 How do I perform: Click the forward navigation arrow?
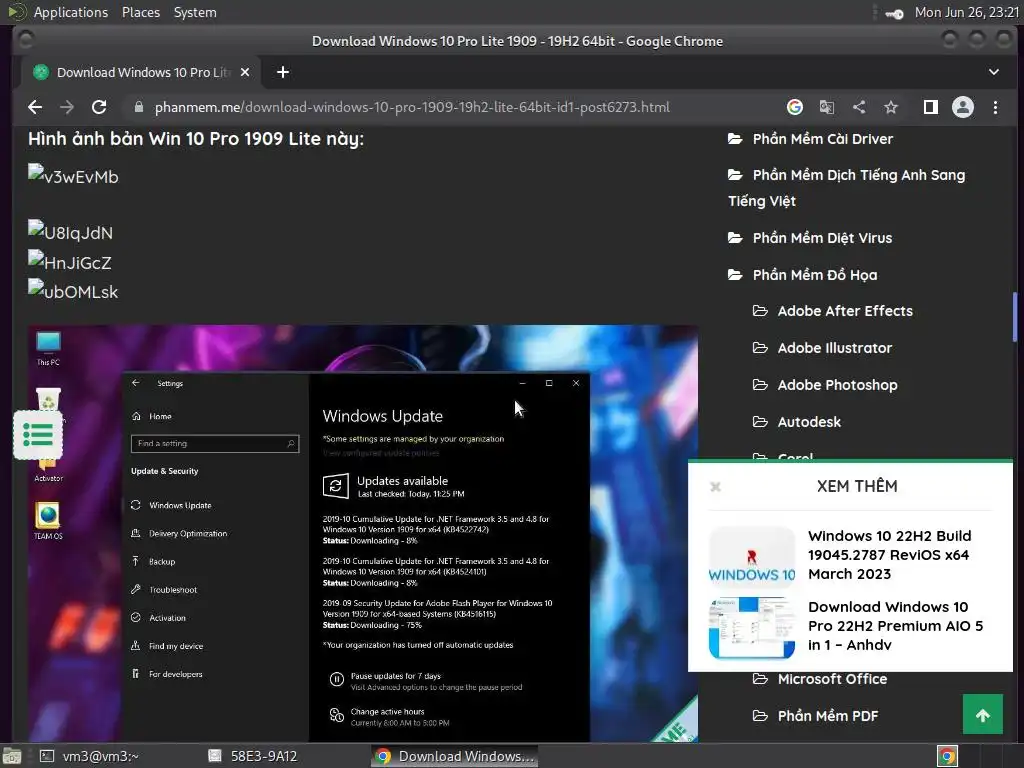tap(67, 107)
